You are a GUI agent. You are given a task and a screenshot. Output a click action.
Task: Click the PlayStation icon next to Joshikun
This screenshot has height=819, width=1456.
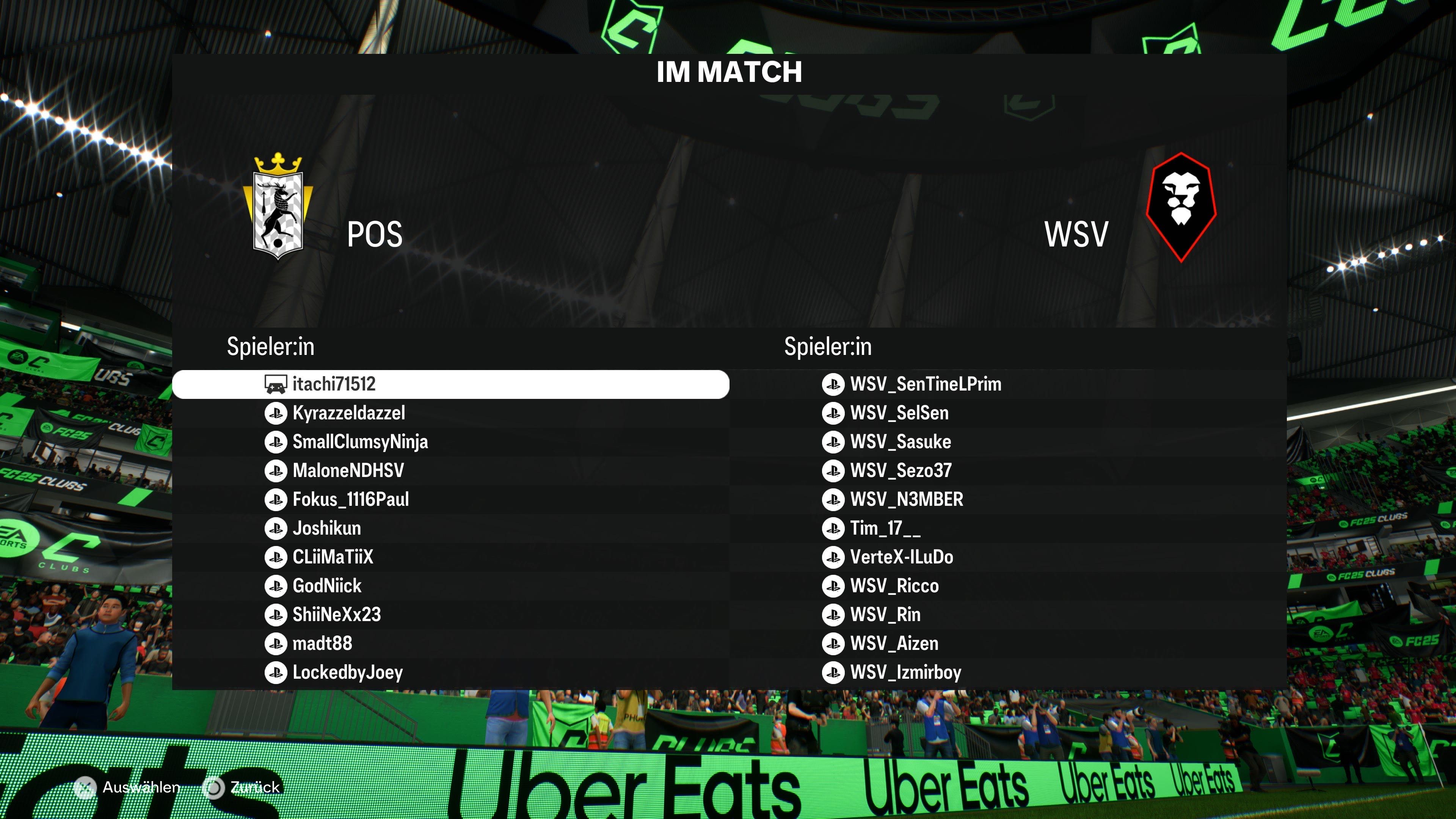(x=276, y=529)
